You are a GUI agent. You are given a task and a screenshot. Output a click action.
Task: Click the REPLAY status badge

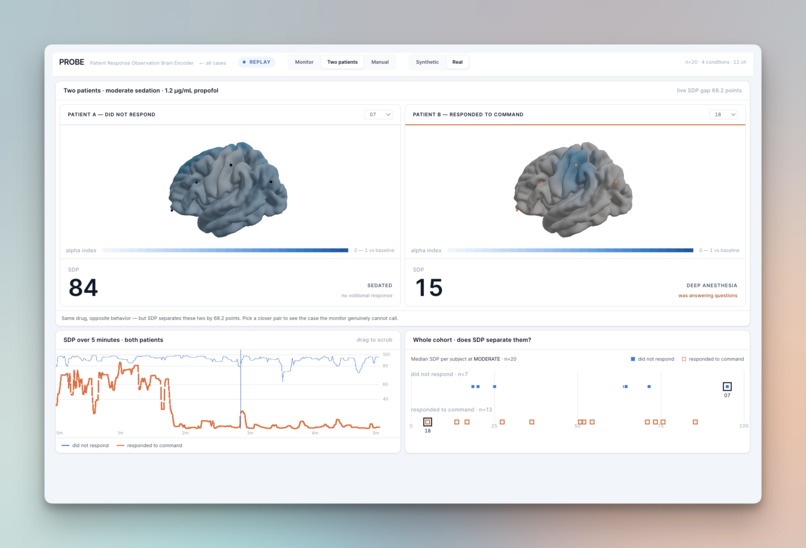click(x=257, y=62)
